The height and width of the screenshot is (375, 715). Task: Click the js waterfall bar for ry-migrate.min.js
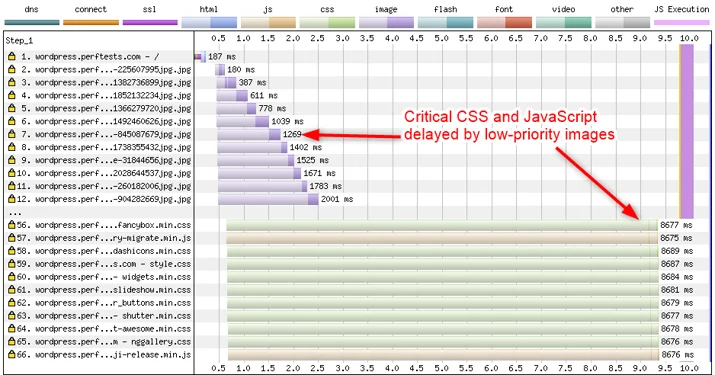coord(442,238)
